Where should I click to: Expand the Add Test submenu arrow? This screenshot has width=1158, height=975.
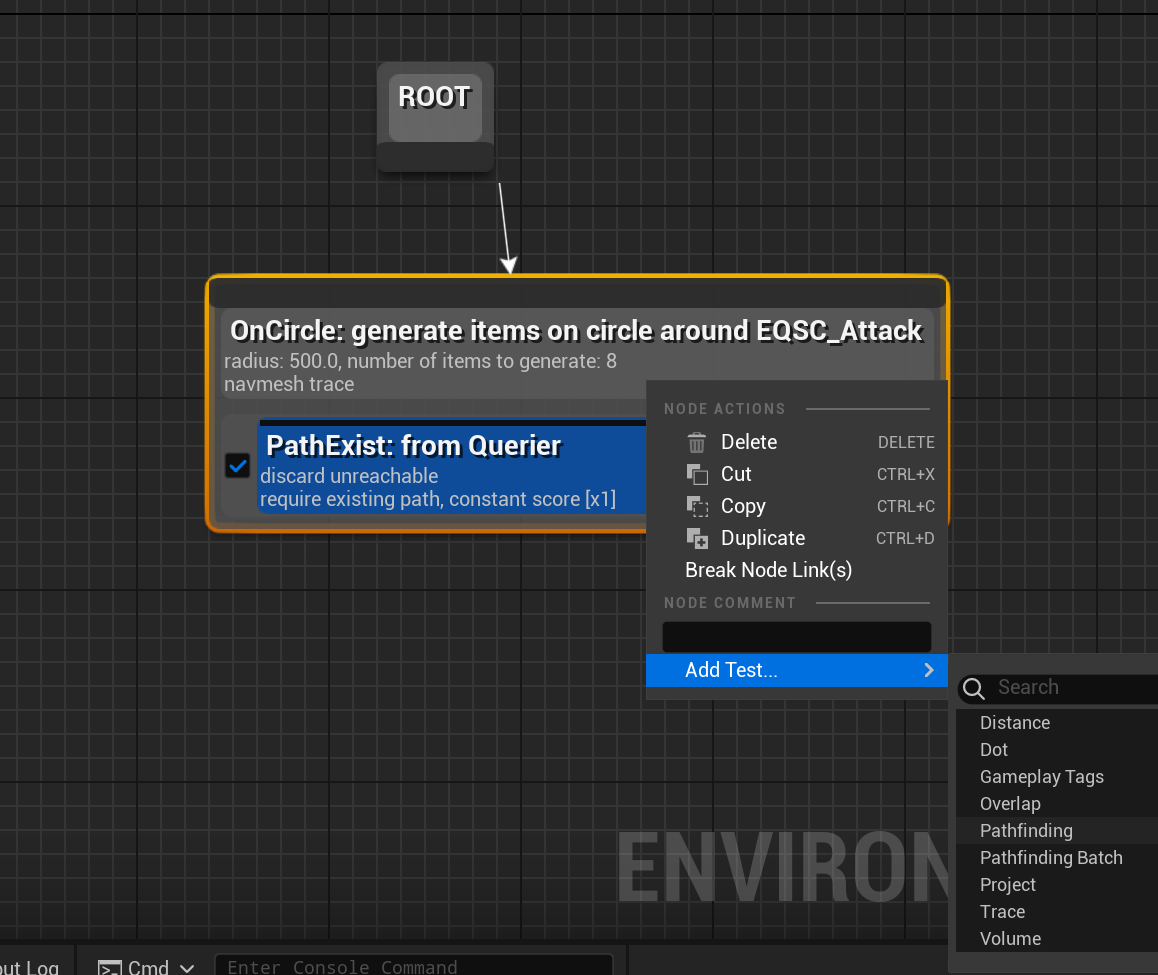(x=929, y=670)
